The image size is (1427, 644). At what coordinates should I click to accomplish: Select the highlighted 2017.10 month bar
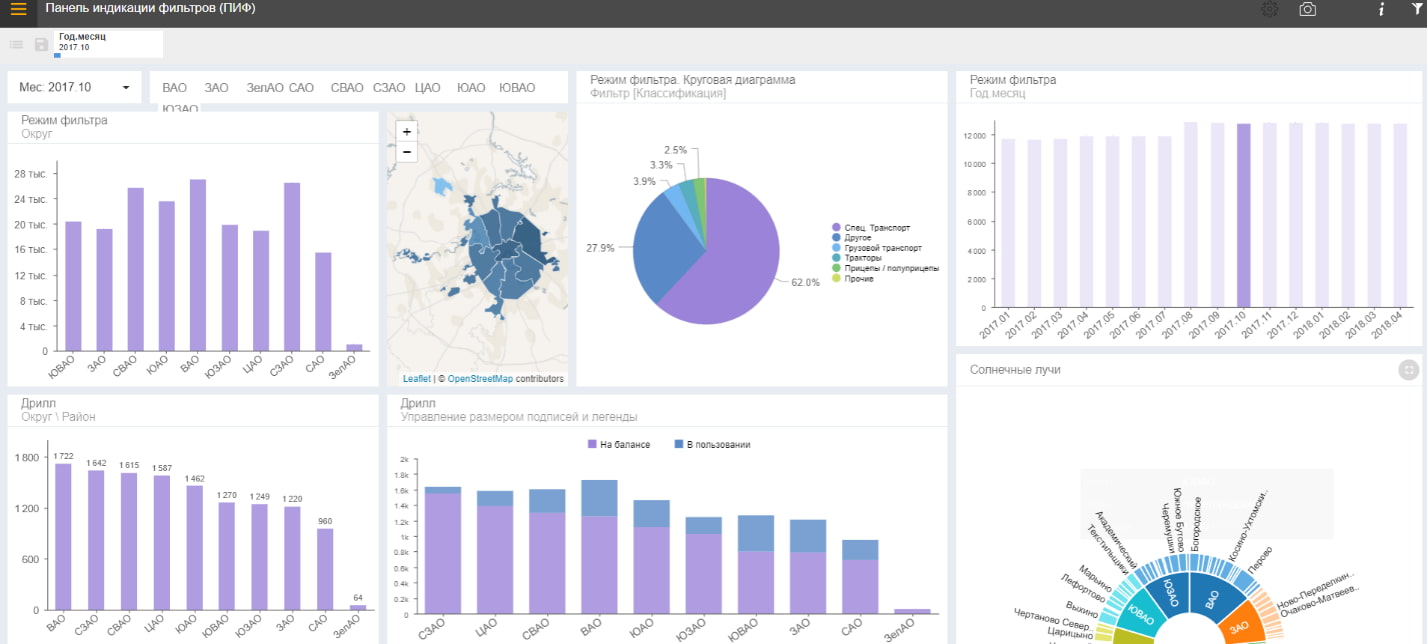tap(1243, 215)
